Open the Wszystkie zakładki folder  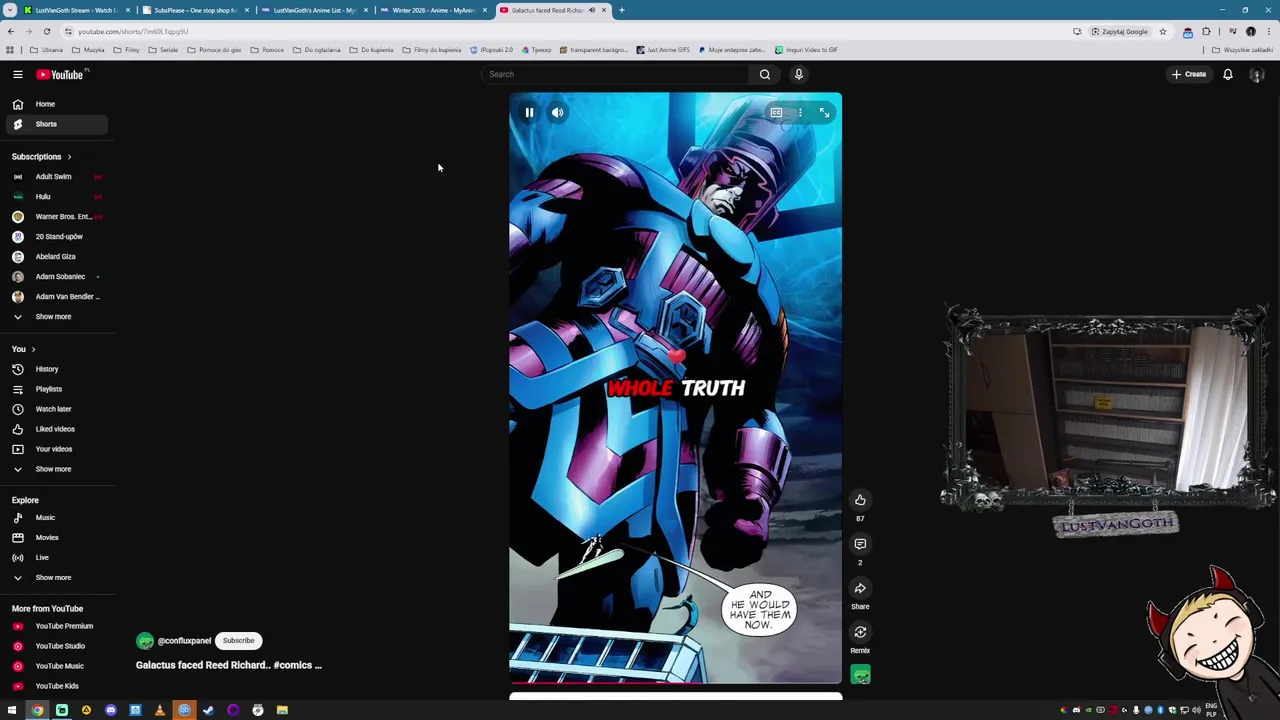[x=1244, y=50]
